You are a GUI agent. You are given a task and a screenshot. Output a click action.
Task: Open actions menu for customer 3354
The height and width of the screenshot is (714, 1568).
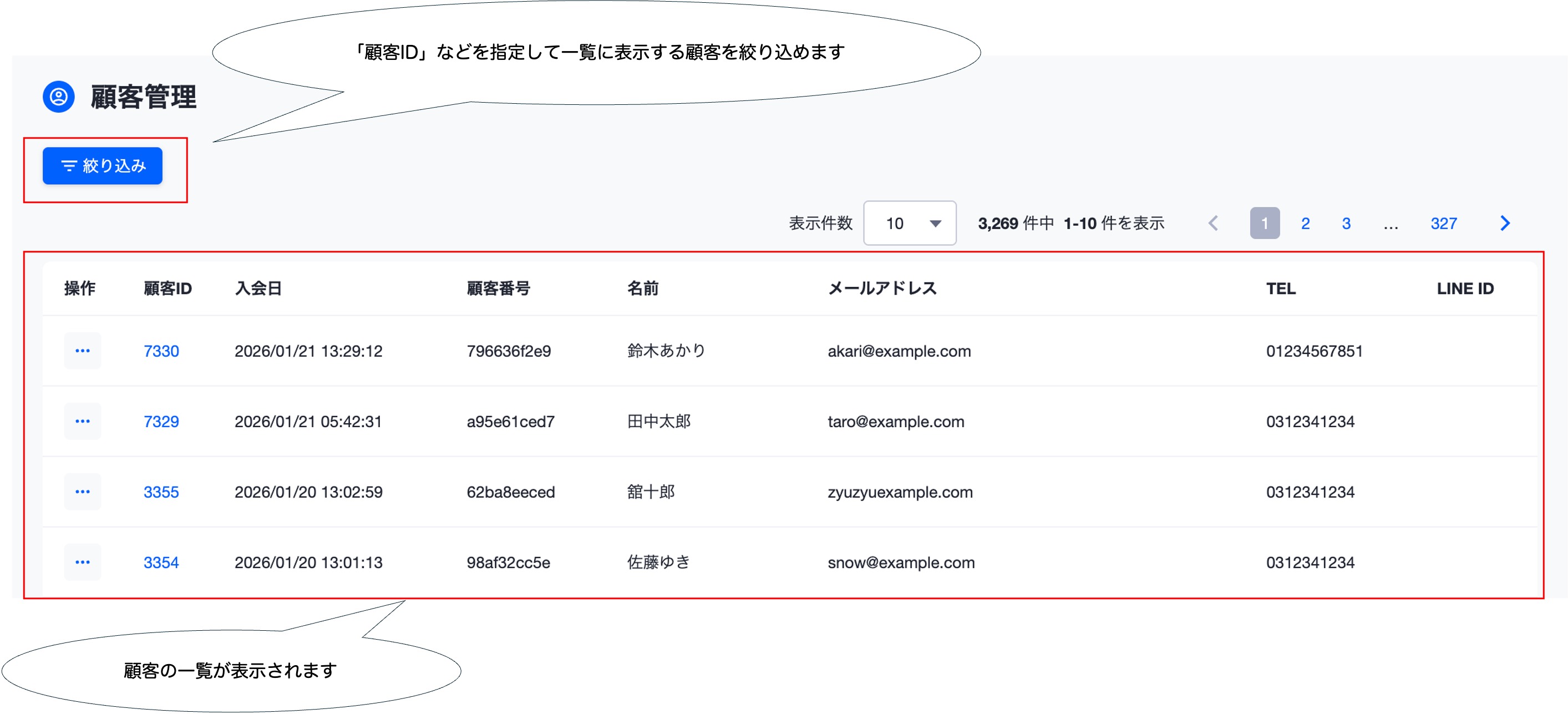click(83, 563)
